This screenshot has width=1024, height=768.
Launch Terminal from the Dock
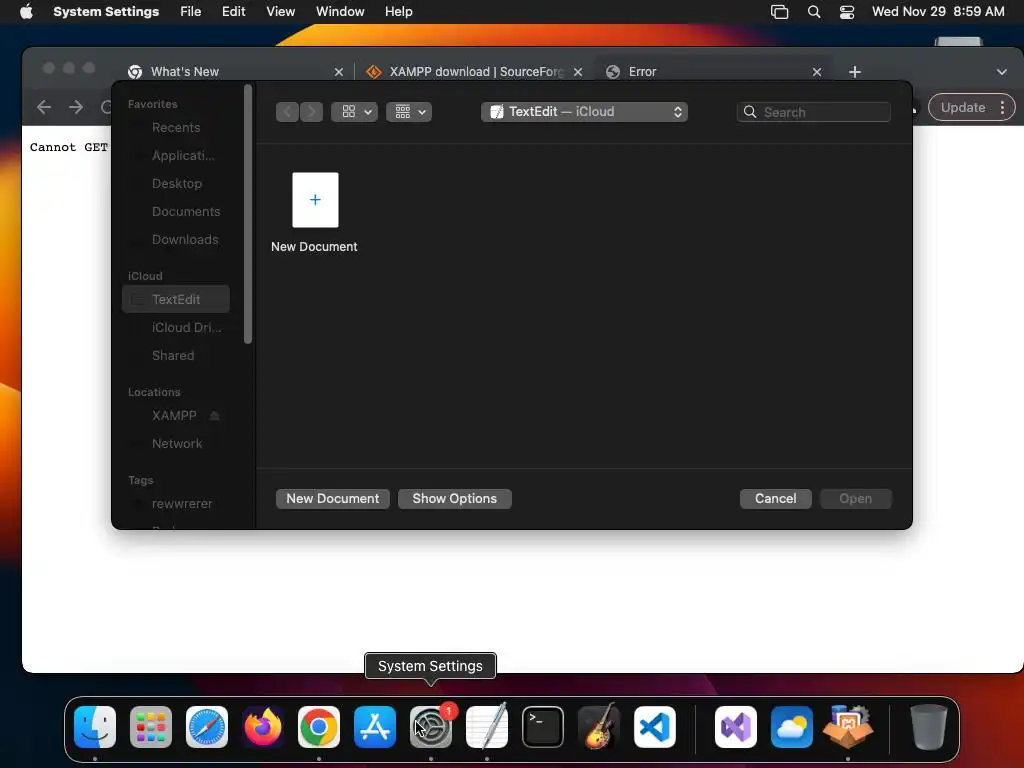[x=543, y=727]
